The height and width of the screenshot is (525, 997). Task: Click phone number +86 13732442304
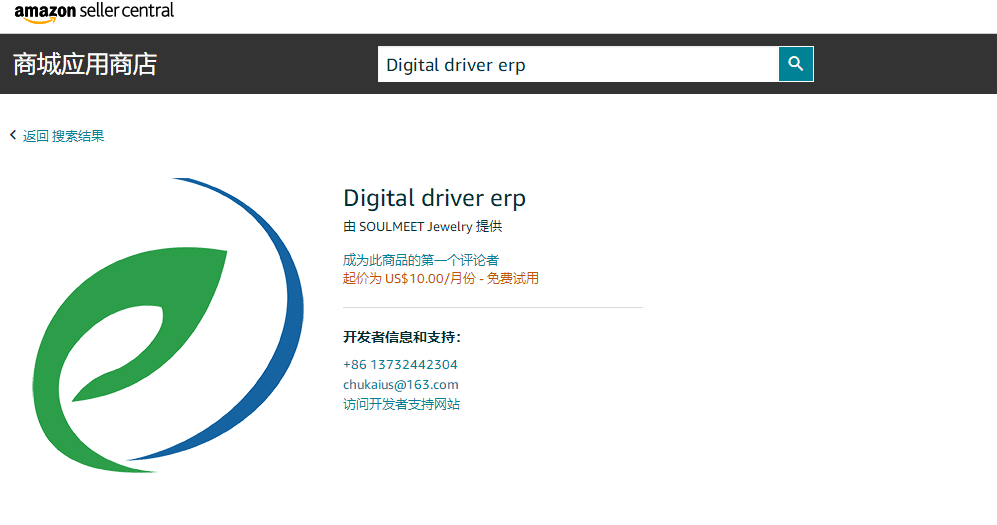(x=400, y=364)
